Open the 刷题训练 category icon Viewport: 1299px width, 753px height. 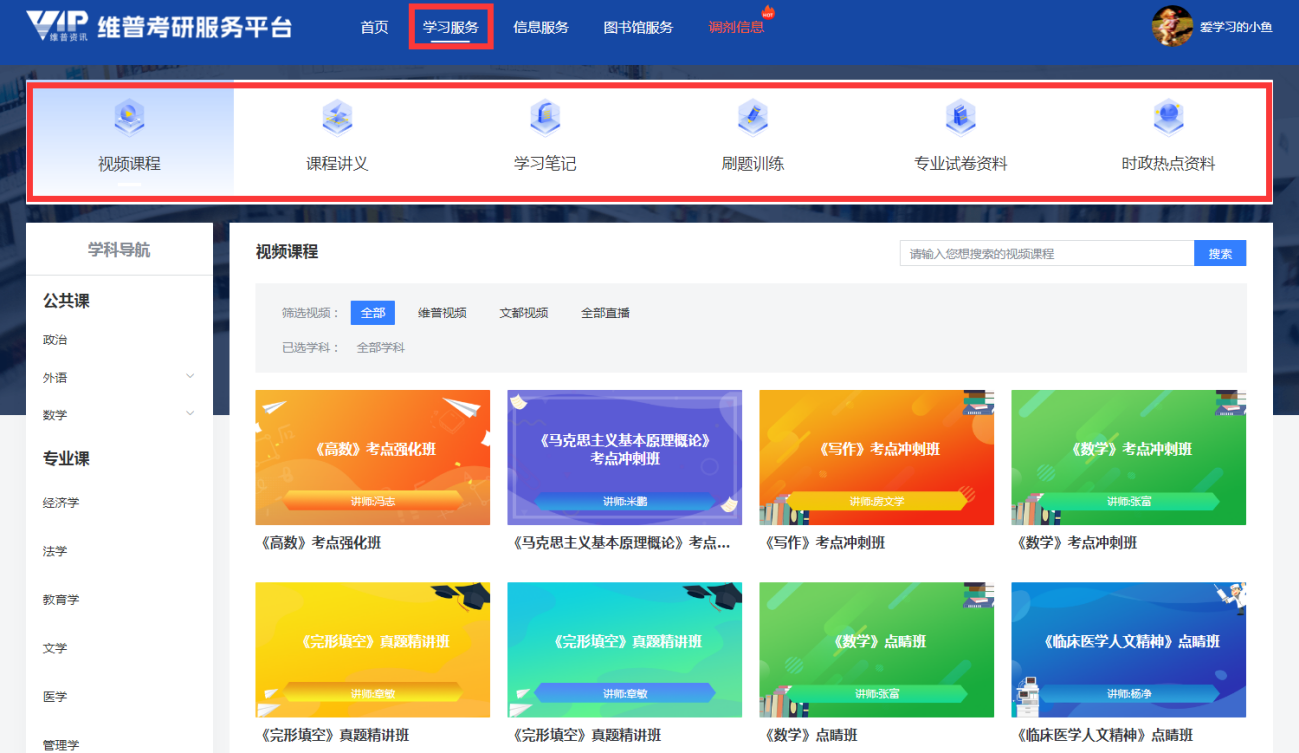(x=753, y=118)
